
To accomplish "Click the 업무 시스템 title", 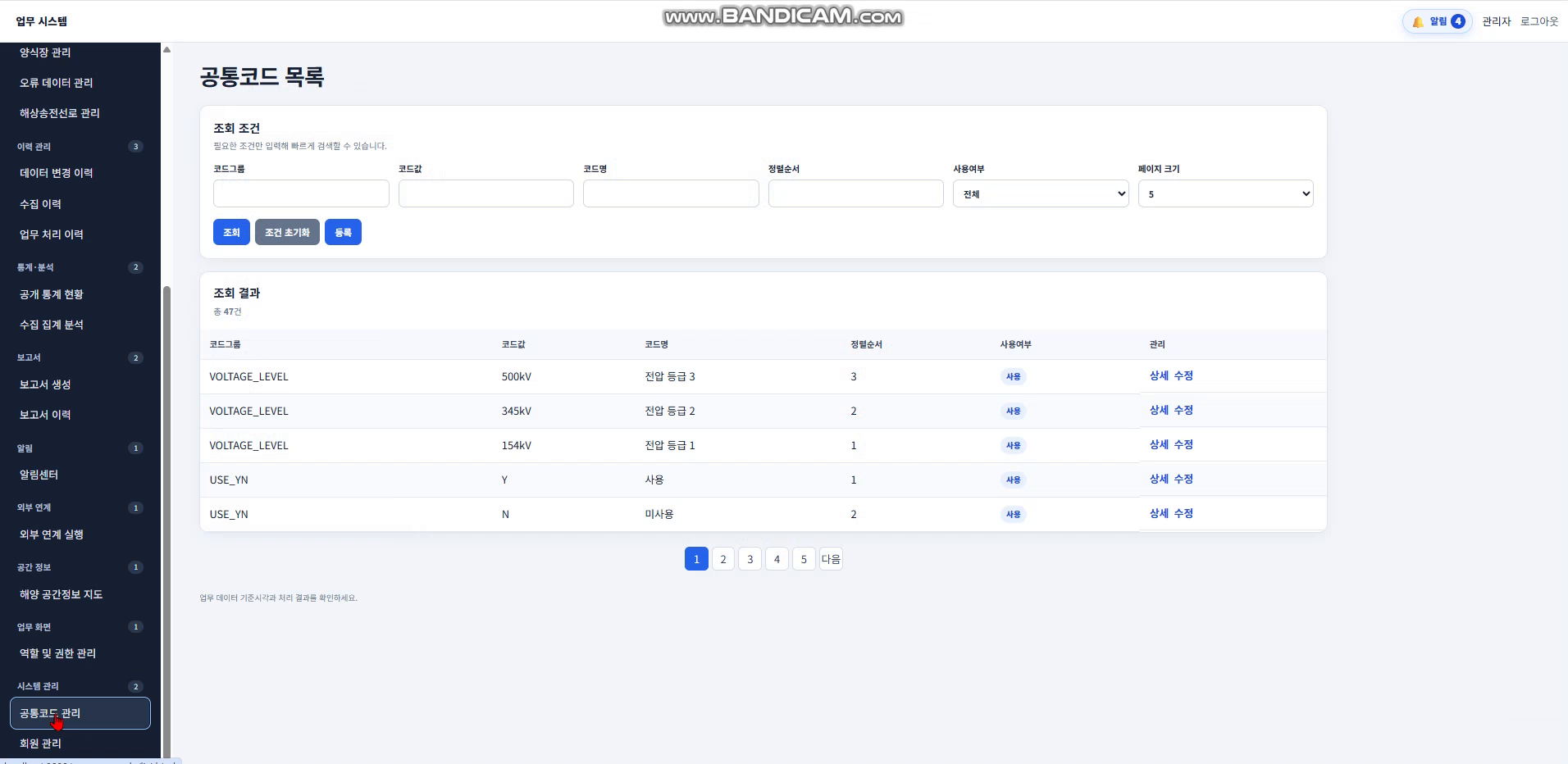I will [42, 21].
